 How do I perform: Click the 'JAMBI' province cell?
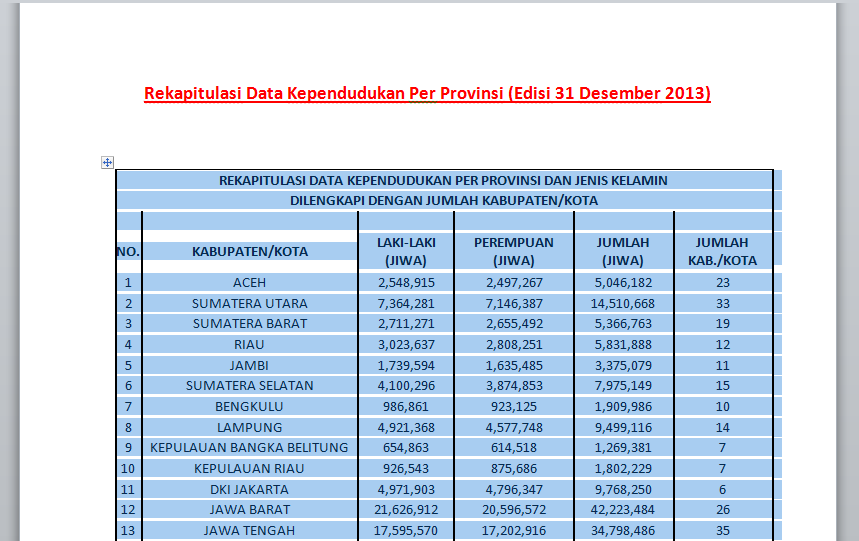click(249, 365)
